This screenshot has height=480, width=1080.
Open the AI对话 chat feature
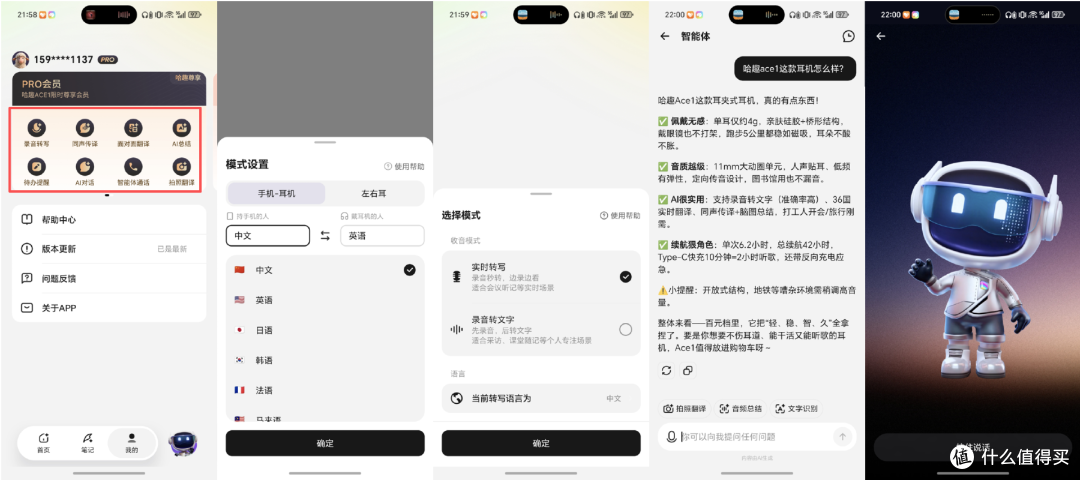(85, 171)
